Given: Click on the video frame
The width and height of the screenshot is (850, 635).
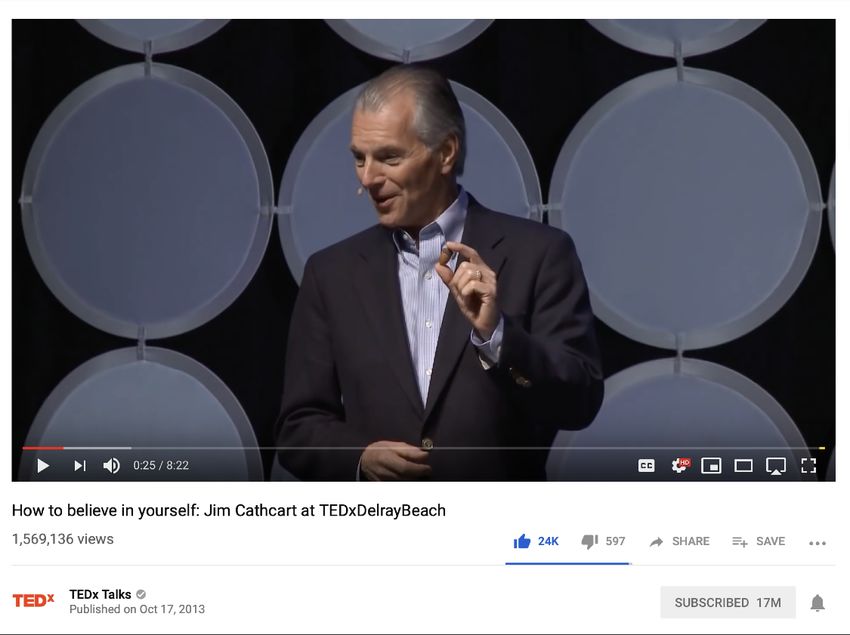Looking at the screenshot, I should tap(423, 233).
